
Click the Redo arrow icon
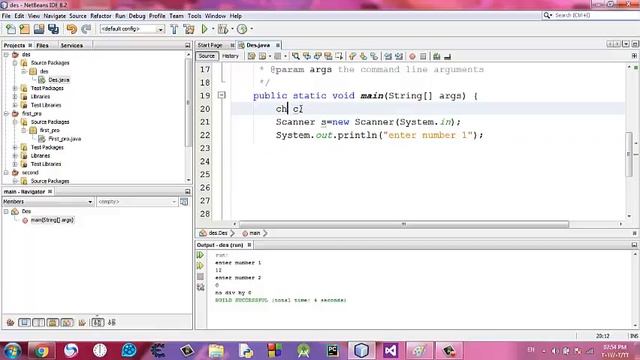86,29
